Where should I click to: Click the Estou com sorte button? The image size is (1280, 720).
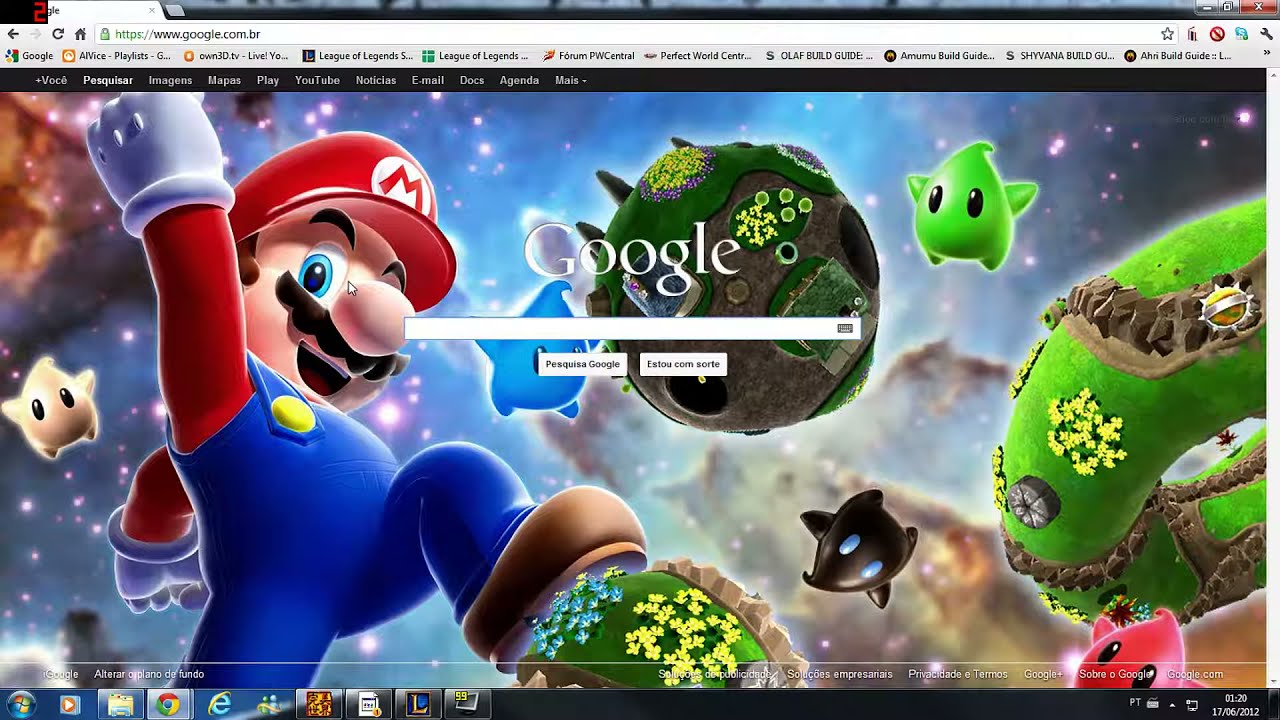tap(683, 364)
